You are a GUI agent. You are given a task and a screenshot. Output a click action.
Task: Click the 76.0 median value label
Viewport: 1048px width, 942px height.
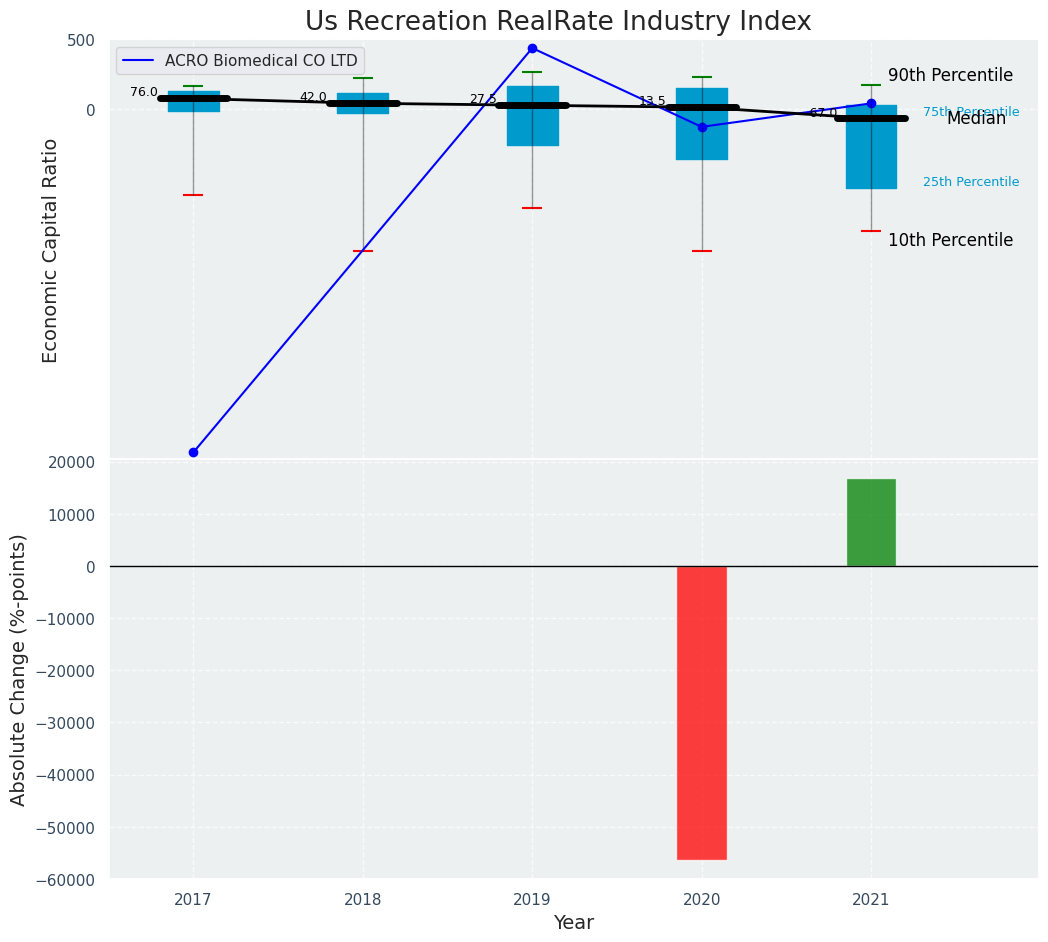143,92
